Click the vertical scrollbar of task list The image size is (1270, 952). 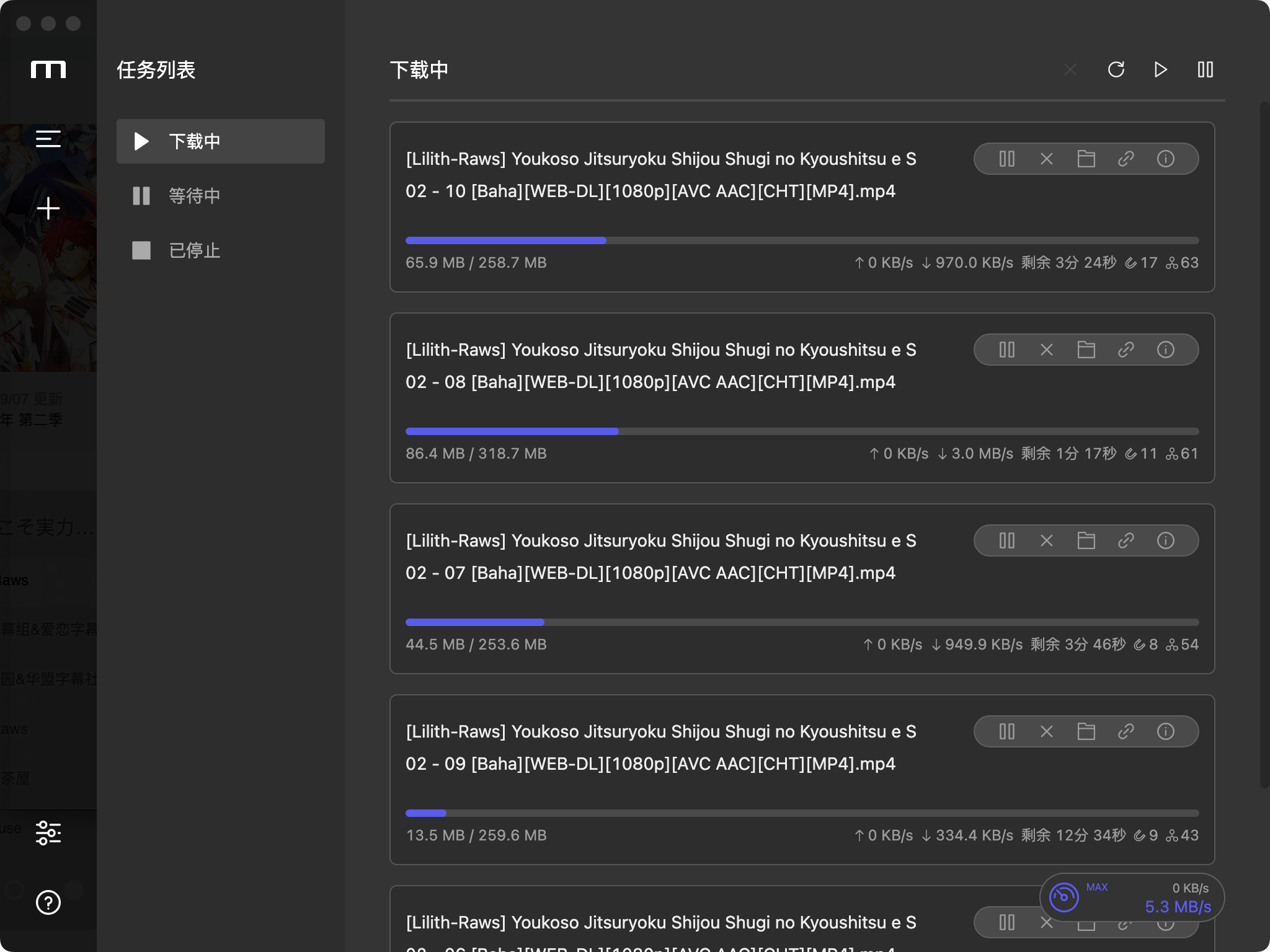point(1264,445)
